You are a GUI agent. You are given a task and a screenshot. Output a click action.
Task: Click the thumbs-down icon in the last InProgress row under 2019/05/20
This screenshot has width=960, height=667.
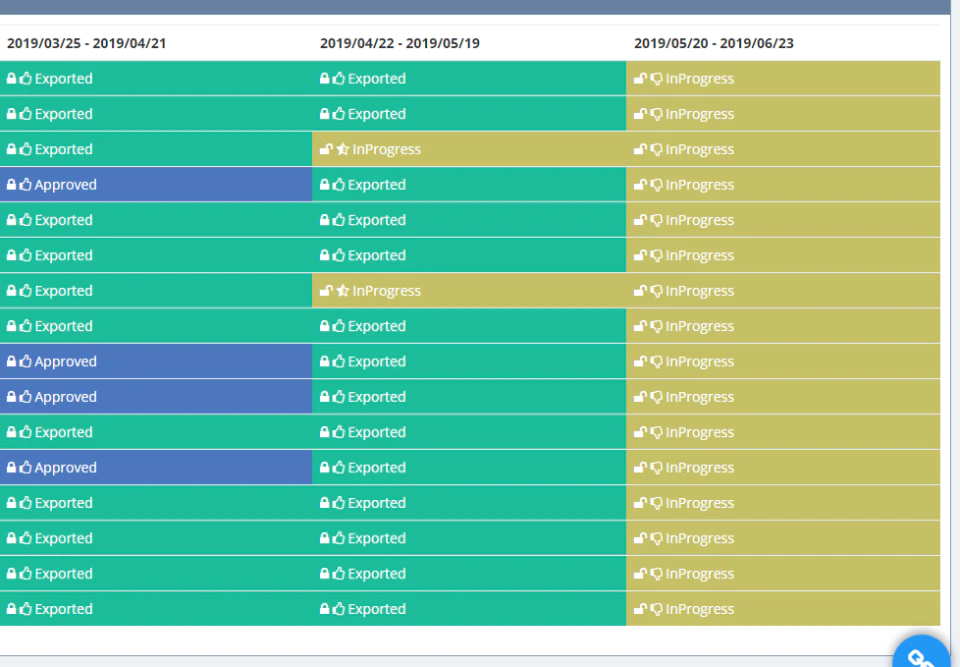pyautogui.click(x=656, y=609)
